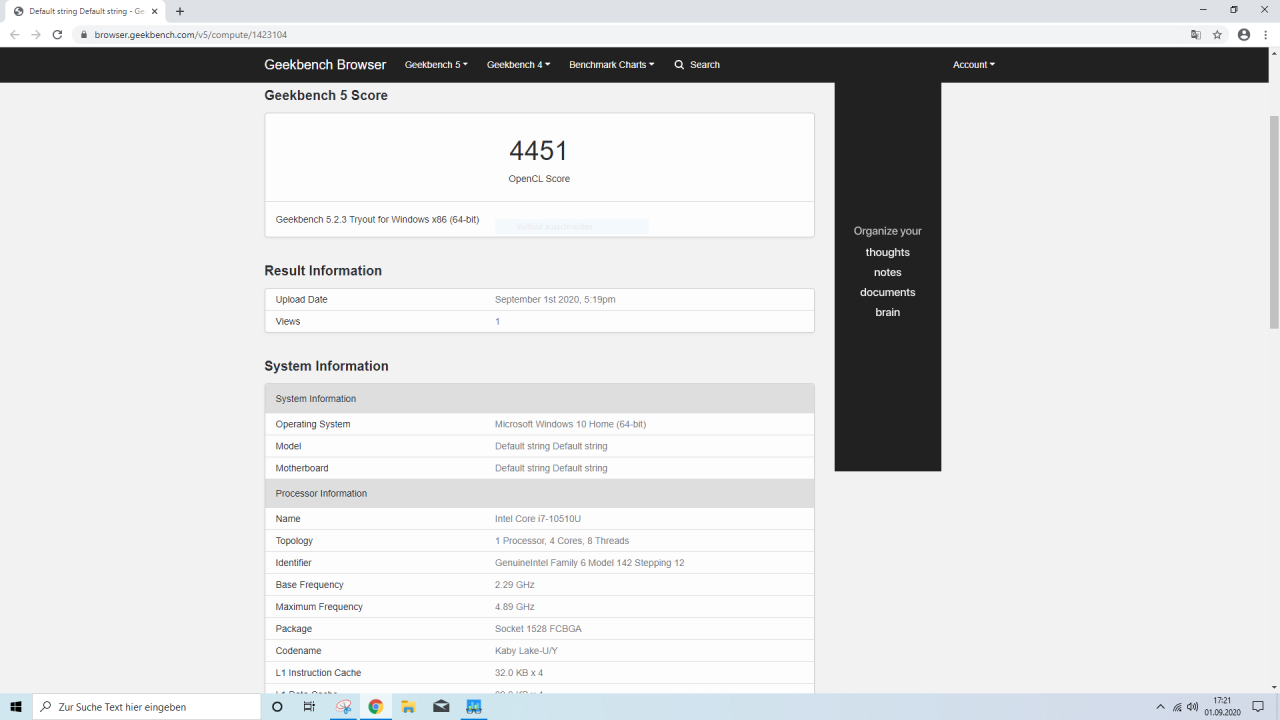The height and width of the screenshot is (720, 1280).
Task: Click the search magnifier icon in navbar
Action: pyautogui.click(x=679, y=65)
